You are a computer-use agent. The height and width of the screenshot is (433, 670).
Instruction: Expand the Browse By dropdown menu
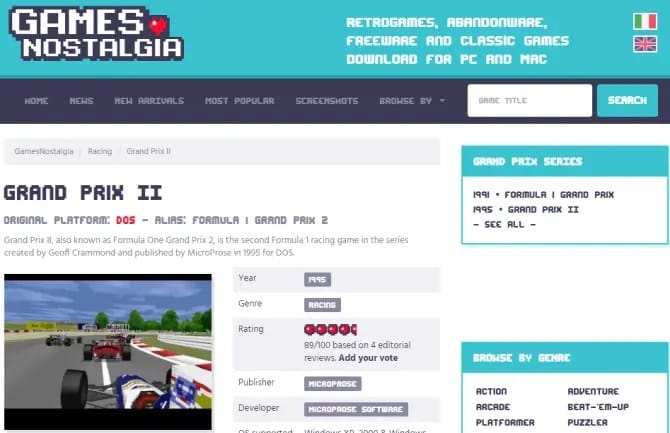[x=412, y=101]
